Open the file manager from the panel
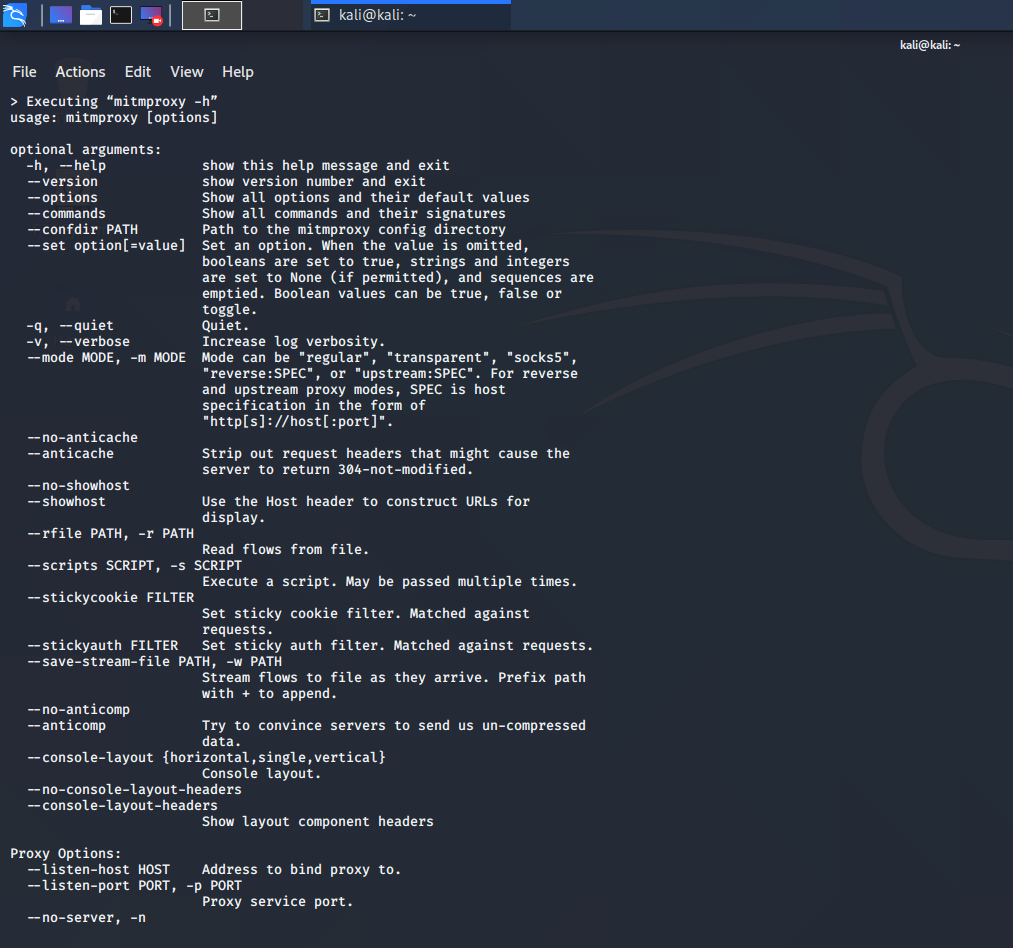 pos(90,15)
